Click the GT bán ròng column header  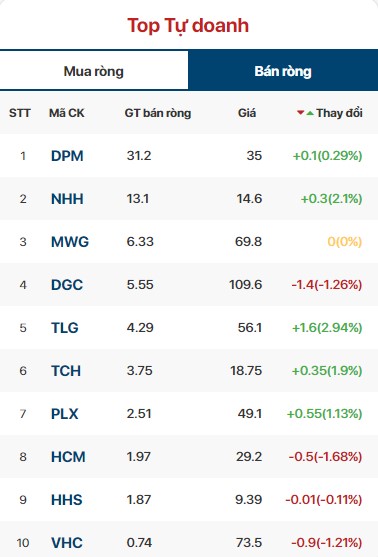click(158, 113)
